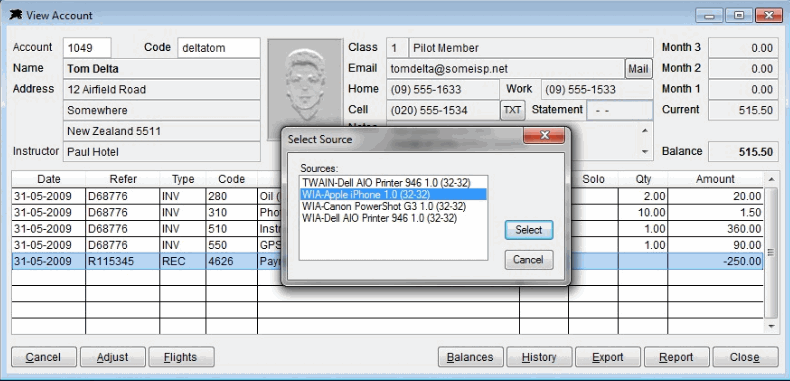Pick WIA-Dell AIO Printer 946 source
The height and width of the screenshot is (381, 790).
point(379,218)
